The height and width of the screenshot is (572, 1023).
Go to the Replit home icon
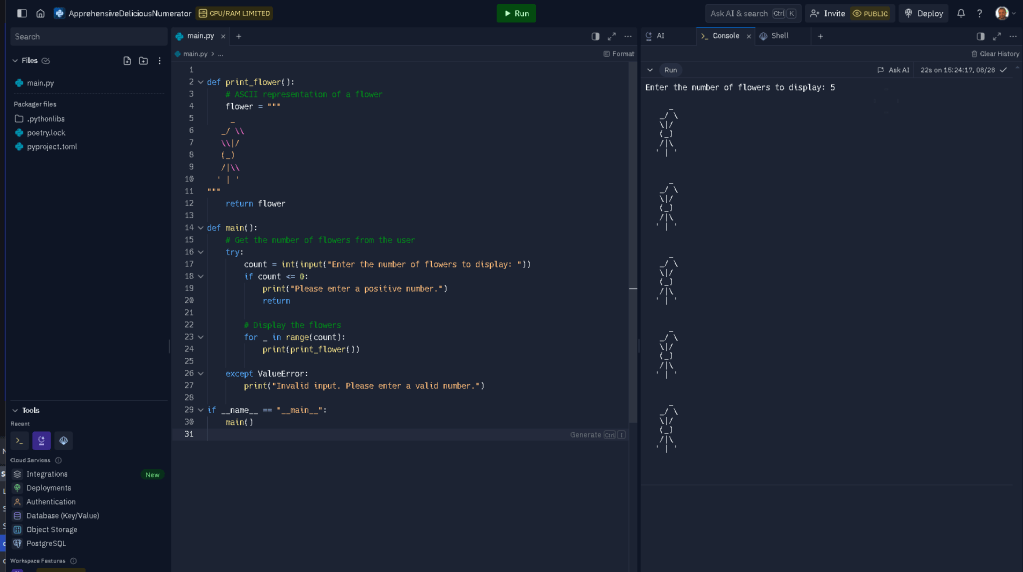[x=40, y=13]
